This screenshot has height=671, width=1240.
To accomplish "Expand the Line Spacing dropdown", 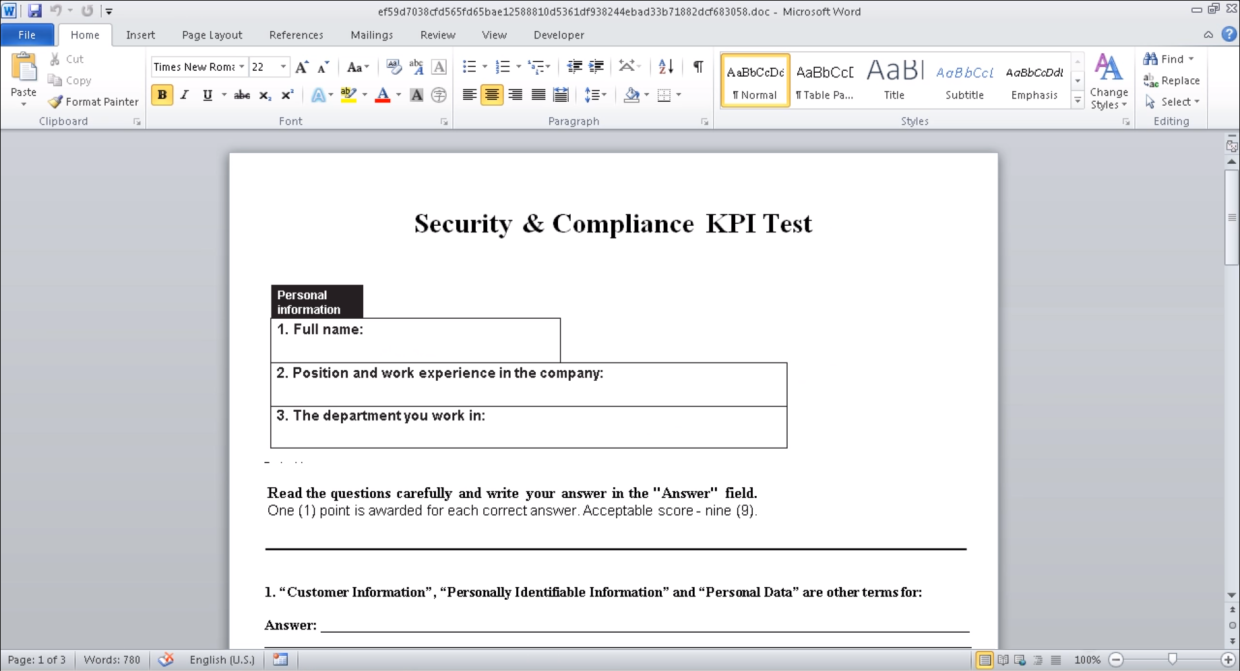I will click(x=598, y=95).
